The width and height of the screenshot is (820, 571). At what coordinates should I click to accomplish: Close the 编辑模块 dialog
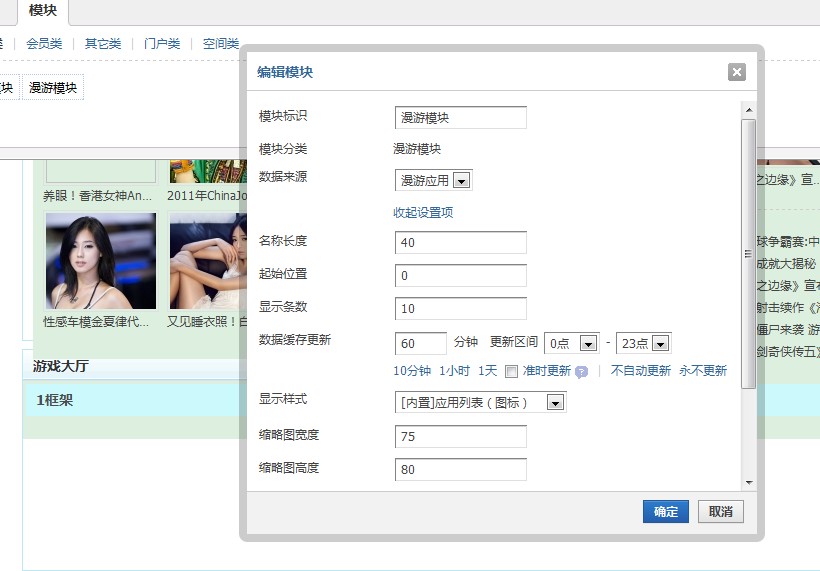click(x=737, y=72)
